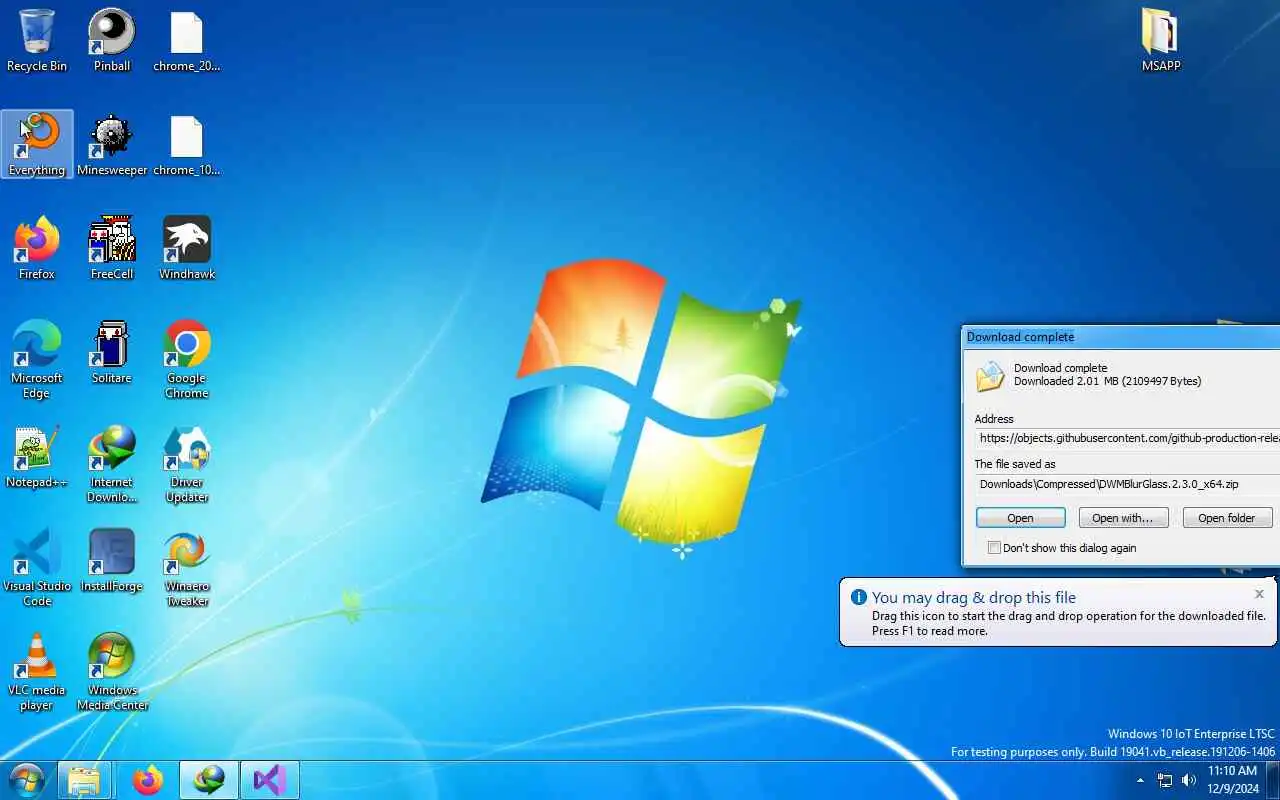Click the Download complete title bar
Image resolution: width=1280 pixels, height=800 pixels.
[x=1121, y=337]
